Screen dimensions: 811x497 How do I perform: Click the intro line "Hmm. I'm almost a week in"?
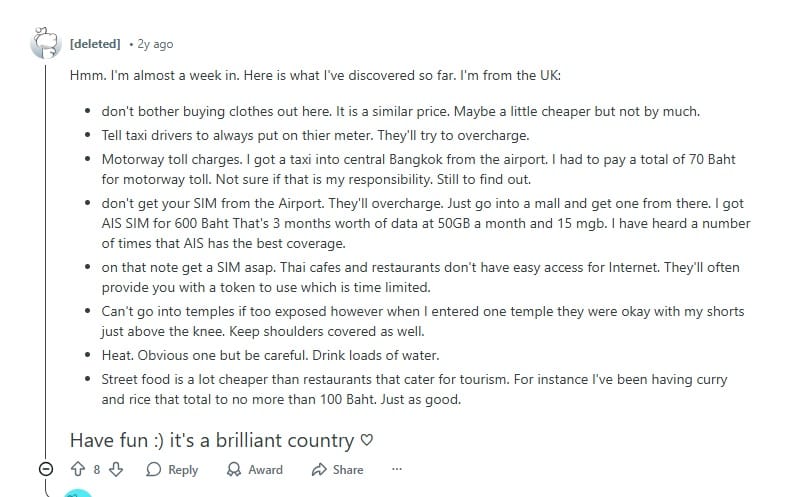(330, 76)
